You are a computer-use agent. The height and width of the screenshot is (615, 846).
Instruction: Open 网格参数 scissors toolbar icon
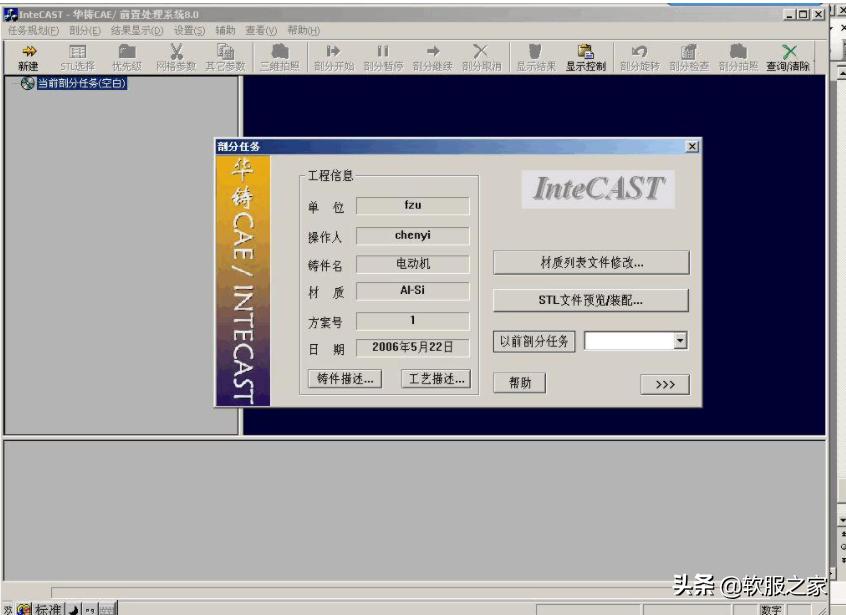point(176,52)
